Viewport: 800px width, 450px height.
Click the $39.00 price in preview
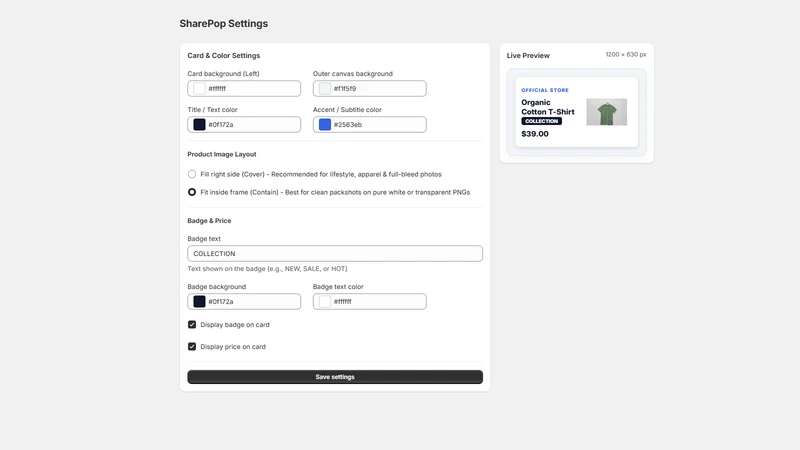[535, 134]
